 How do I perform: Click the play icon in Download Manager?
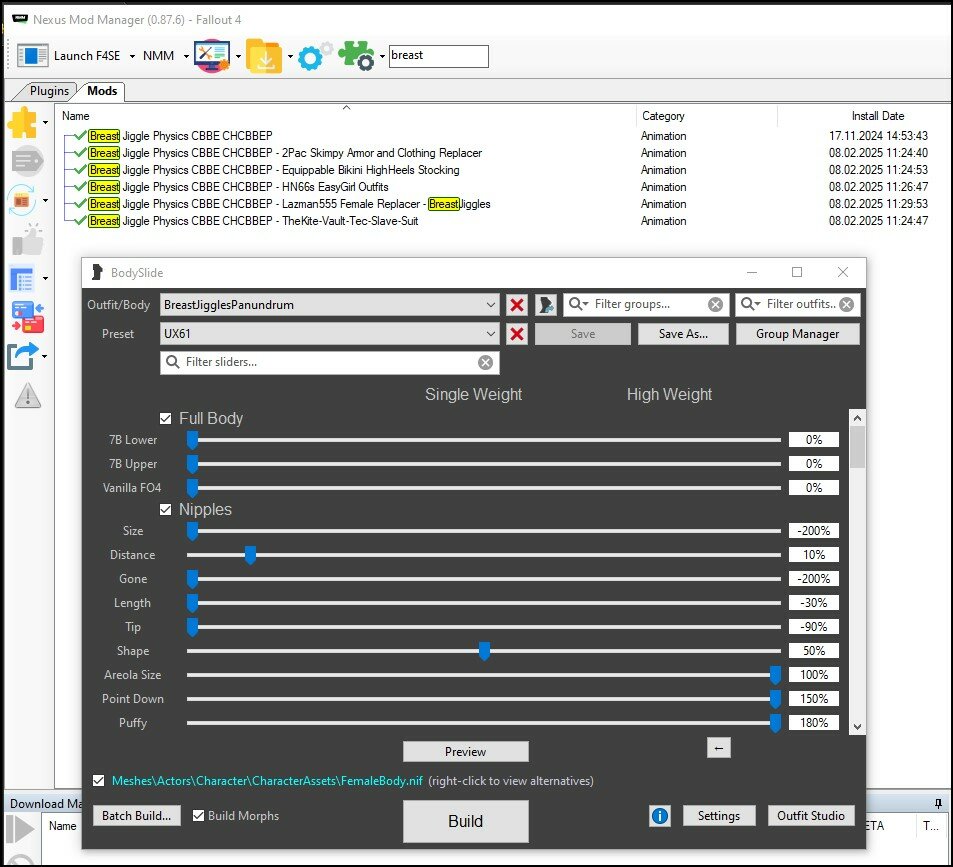coord(20,829)
